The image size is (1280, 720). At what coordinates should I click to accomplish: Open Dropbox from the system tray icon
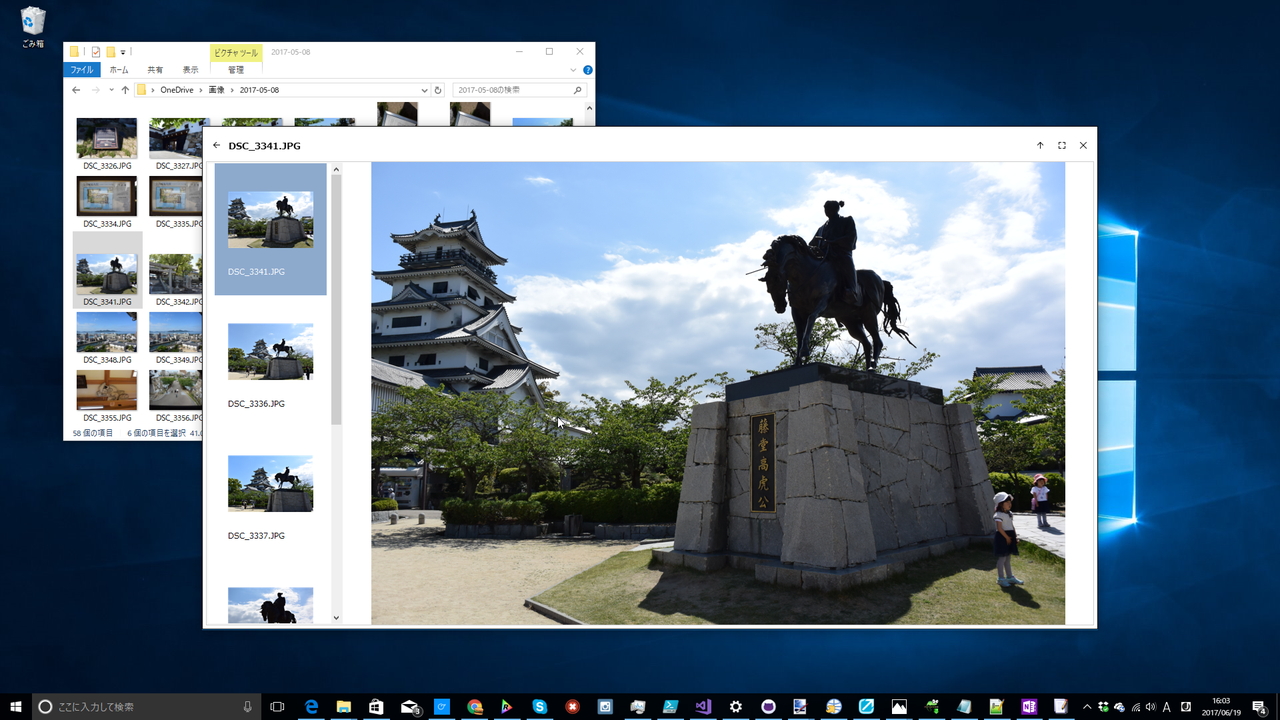(1103, 707)
